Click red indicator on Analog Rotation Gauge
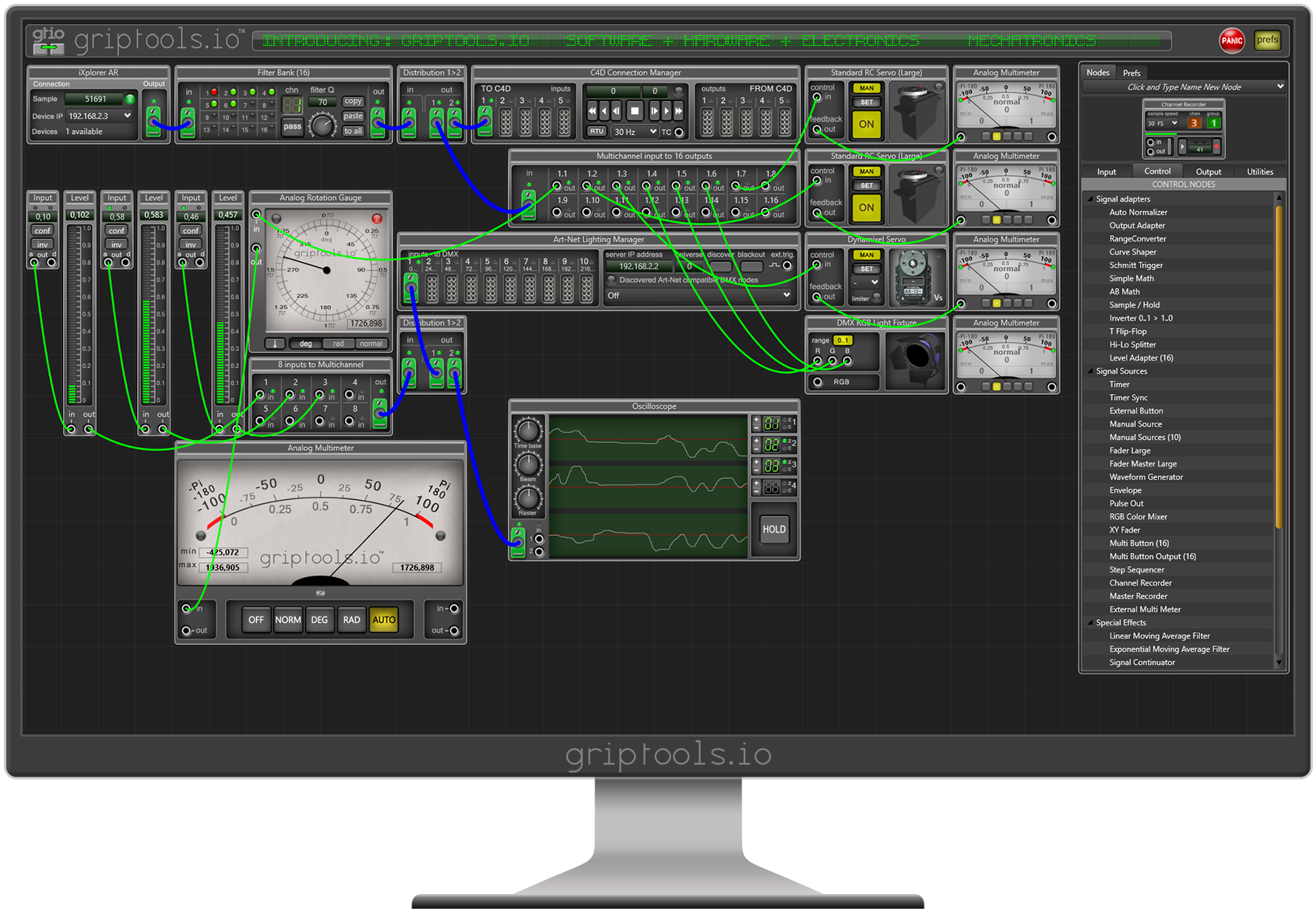Image resolution: width=1316 pixels, height=915 pixels. click(x=377, y=219)
